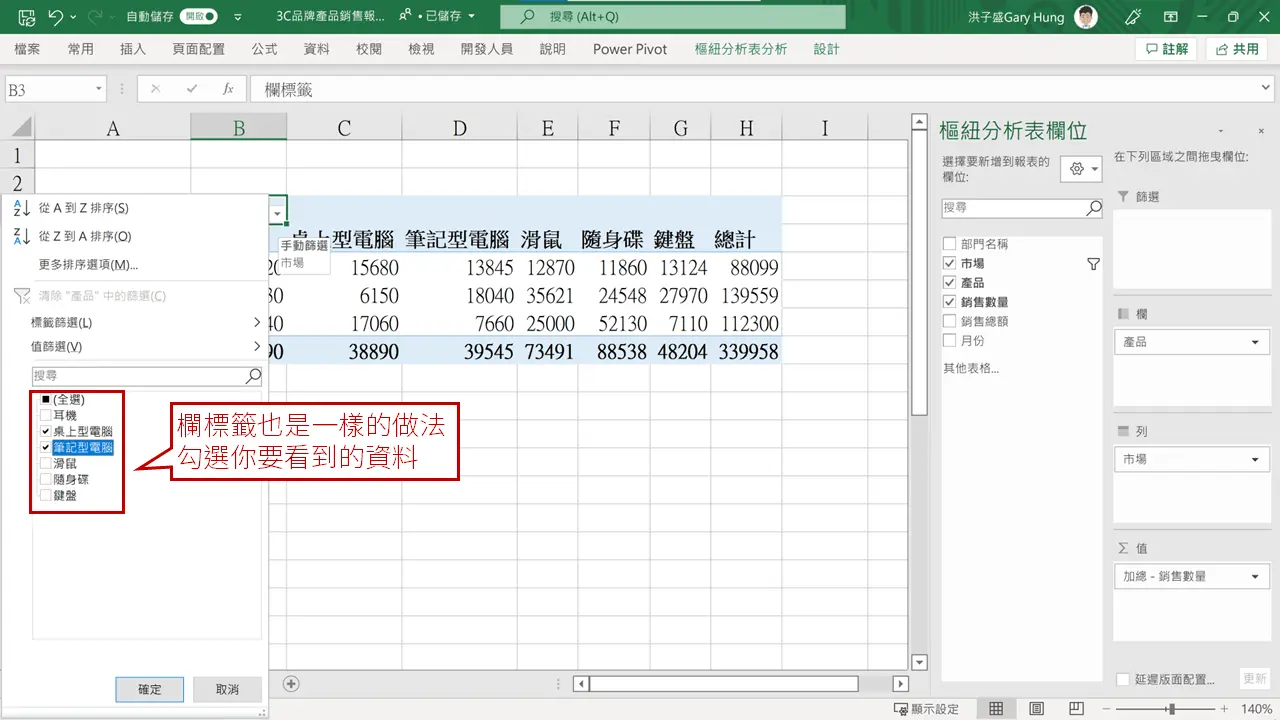Open the 產品 column area dropdown
The width and height of the screenshot is (1280, 720).
pos(1255,342)
